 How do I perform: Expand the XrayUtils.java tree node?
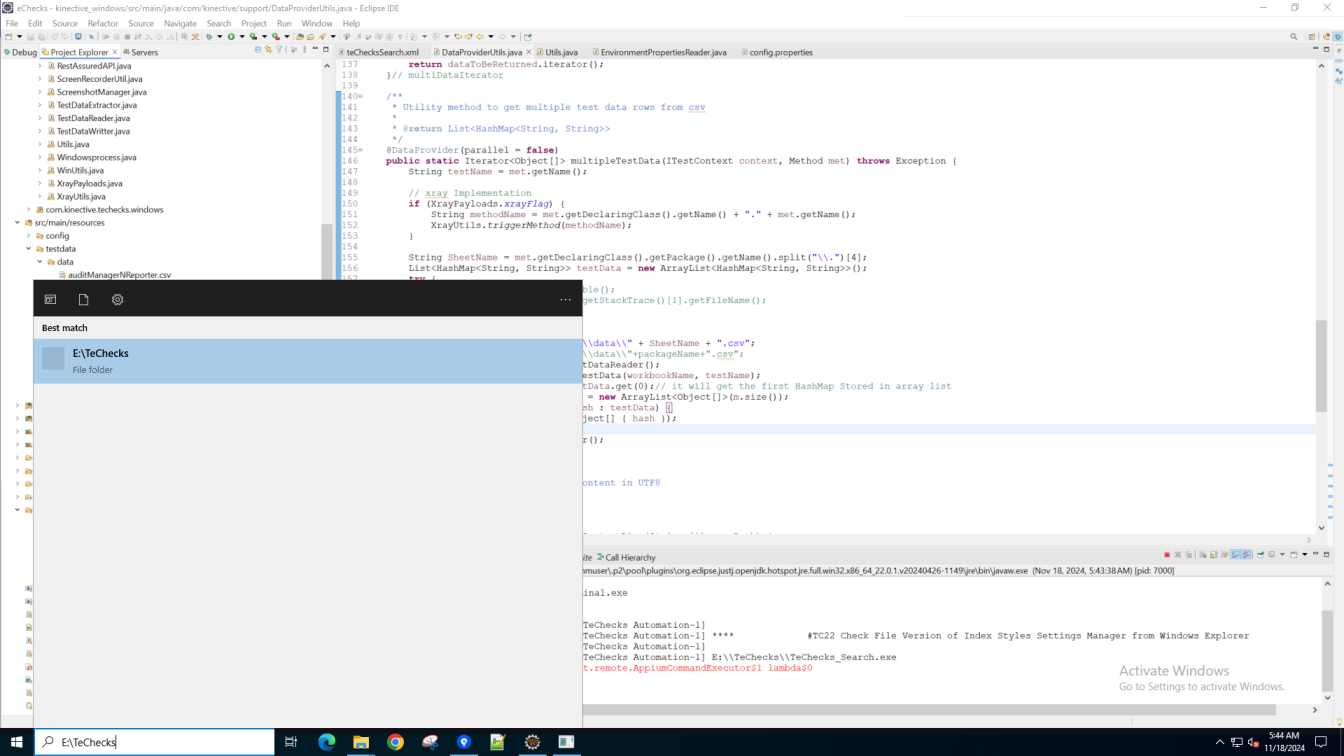coord(40,197)
